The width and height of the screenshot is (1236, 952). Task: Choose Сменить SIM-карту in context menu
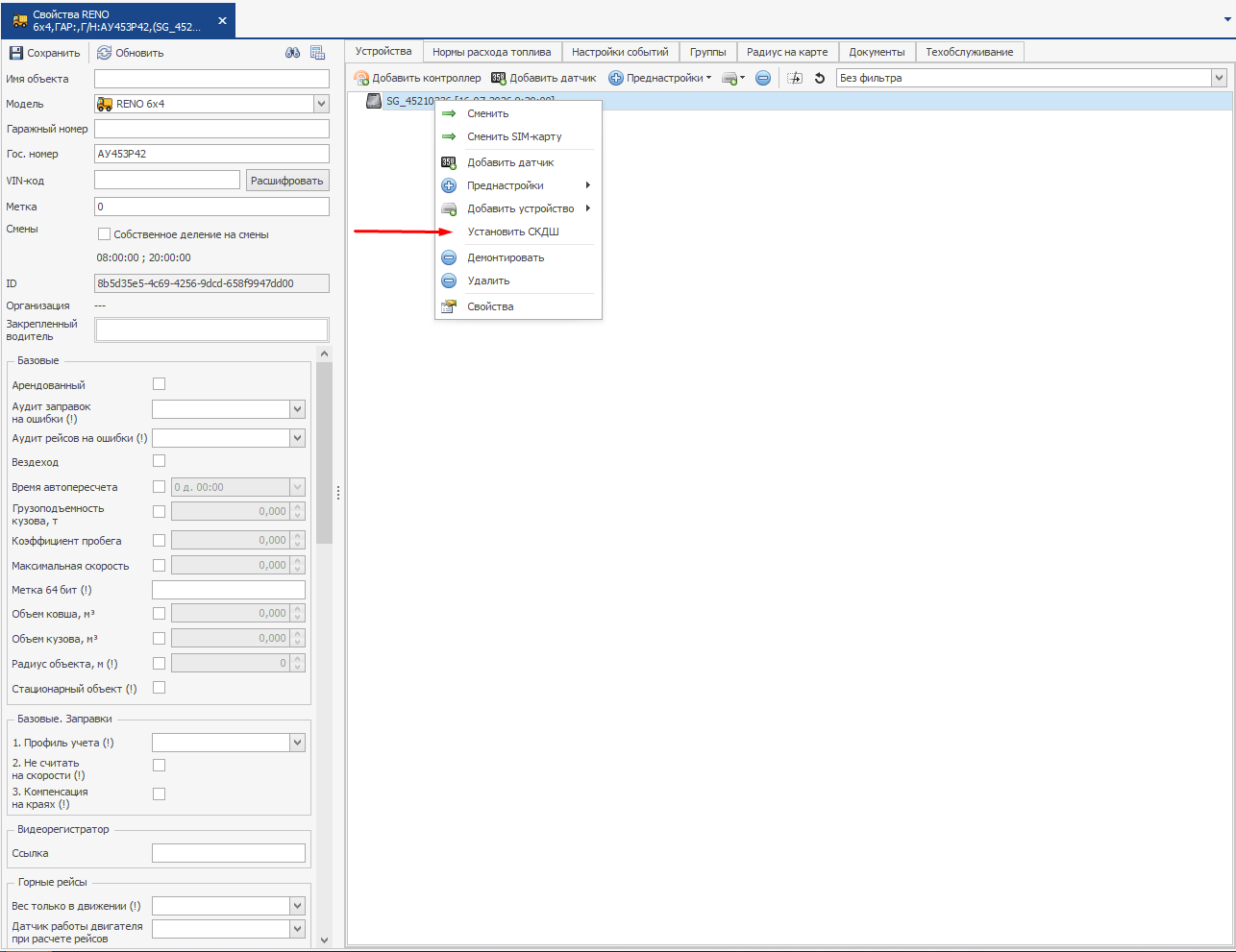[x=518, y=136]
